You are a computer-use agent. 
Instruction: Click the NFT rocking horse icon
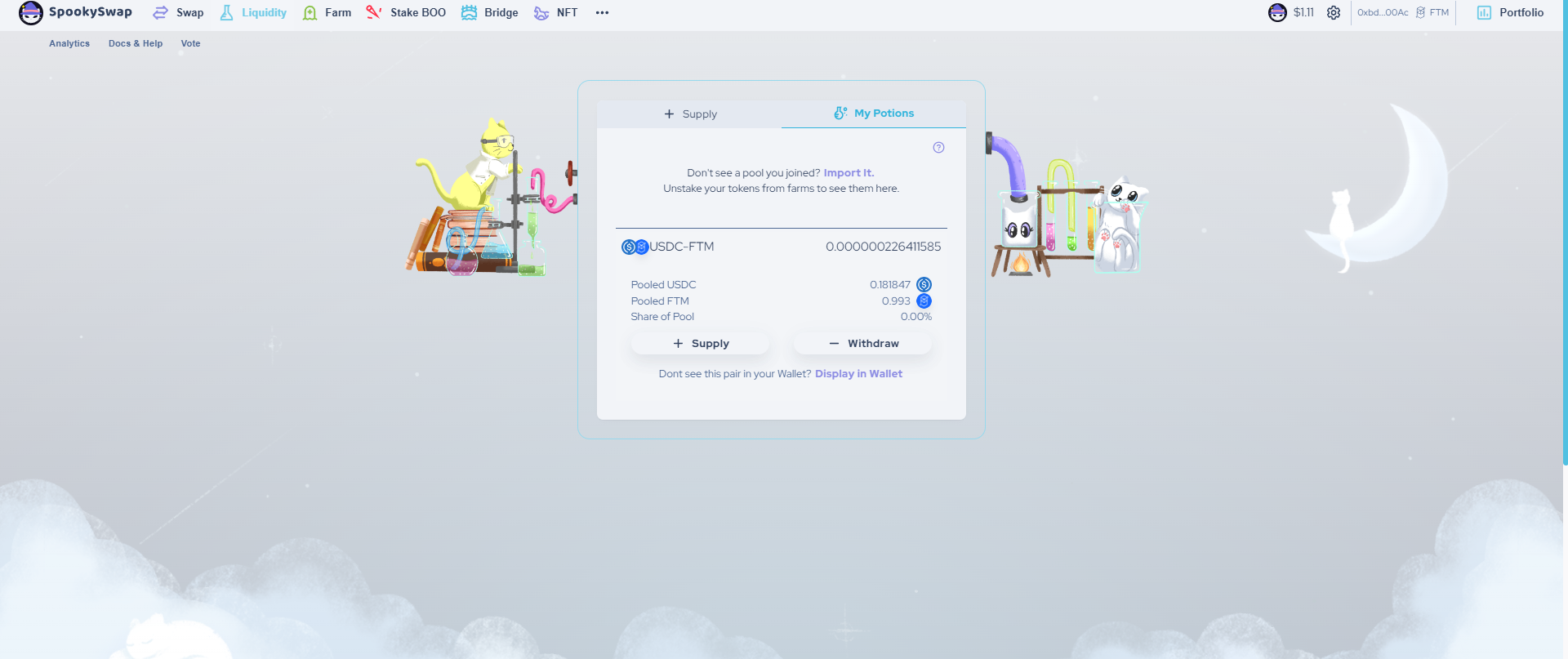tap(541, 13)
